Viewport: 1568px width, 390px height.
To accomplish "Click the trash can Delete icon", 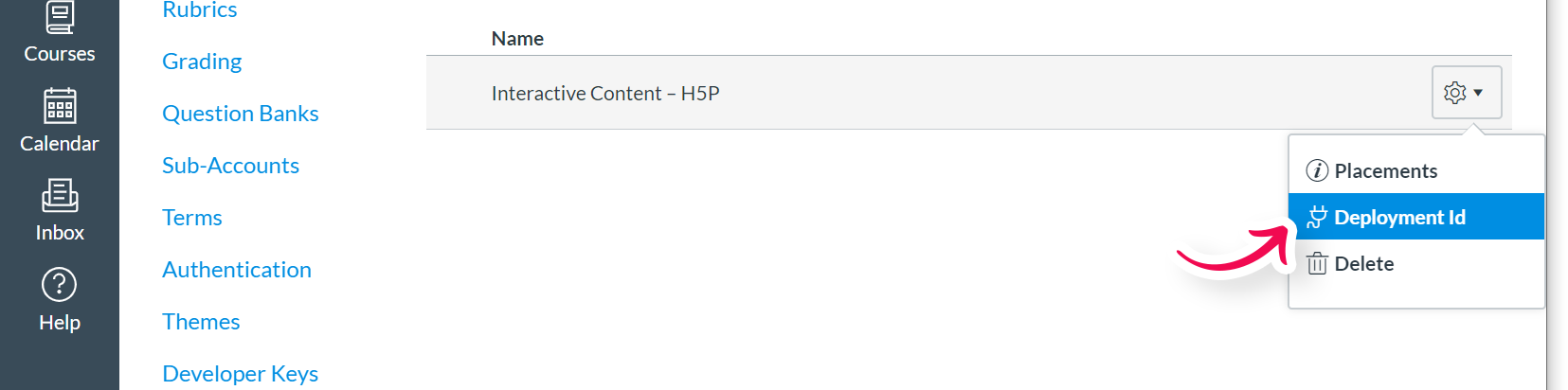I will tap(1317, 264).
